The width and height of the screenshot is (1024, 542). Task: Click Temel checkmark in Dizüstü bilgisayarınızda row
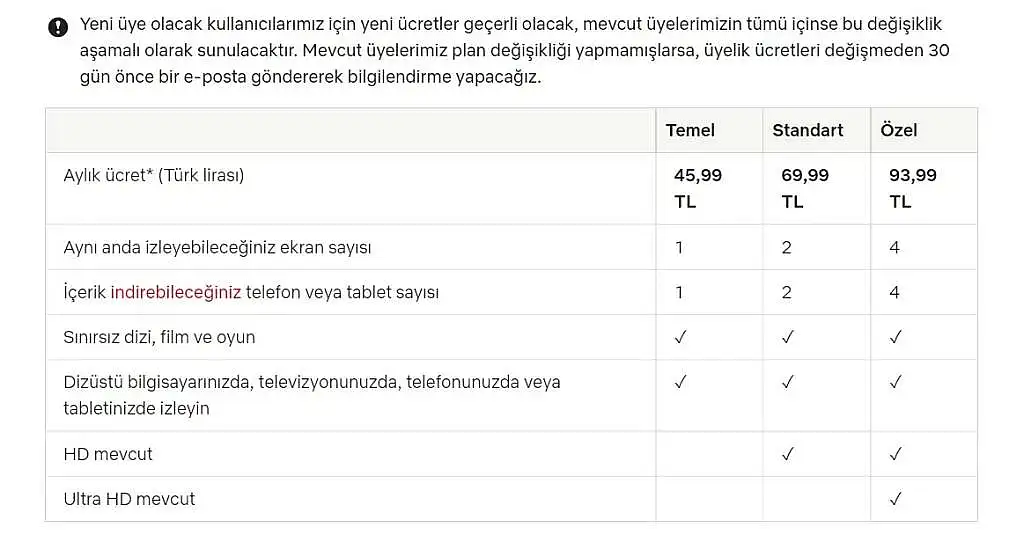pyautogui.click(x=680, y=381)
